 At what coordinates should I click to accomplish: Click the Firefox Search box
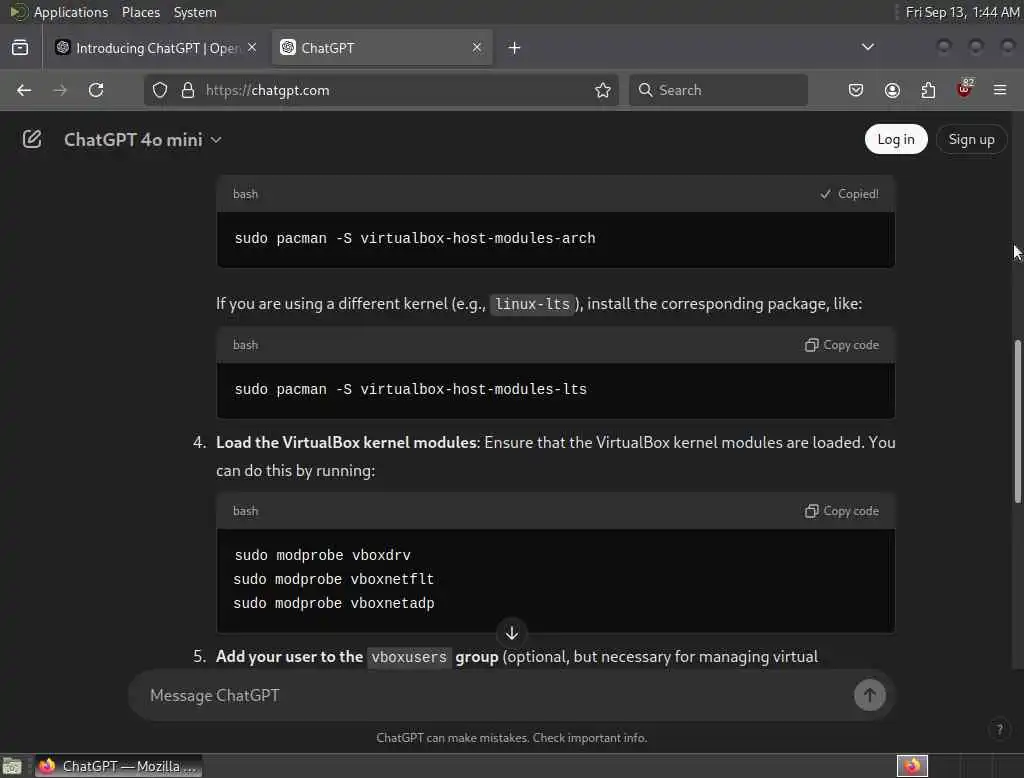718,90
